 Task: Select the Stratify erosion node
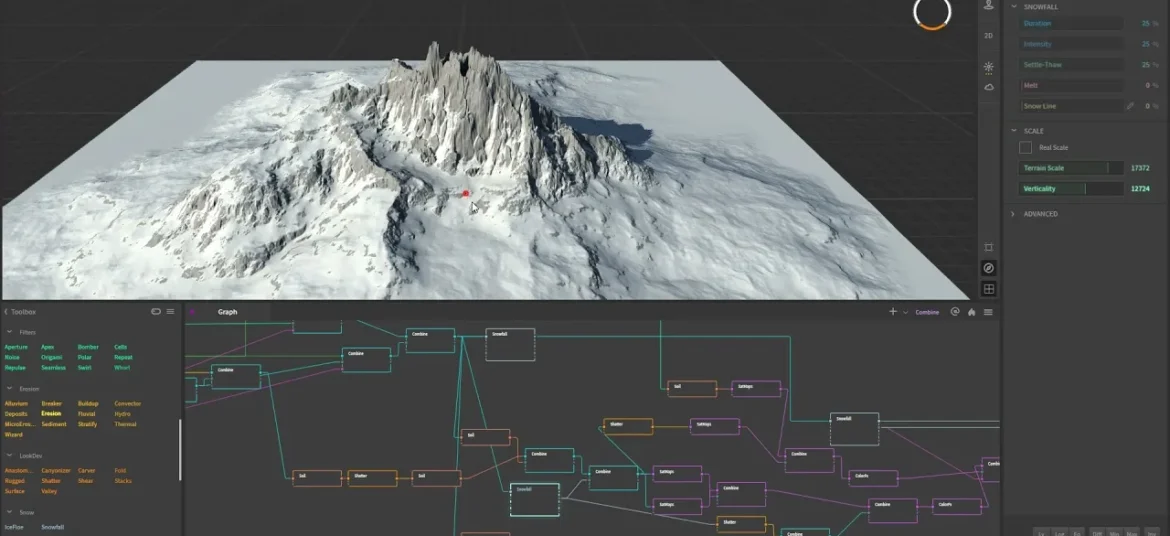point(87,424)
